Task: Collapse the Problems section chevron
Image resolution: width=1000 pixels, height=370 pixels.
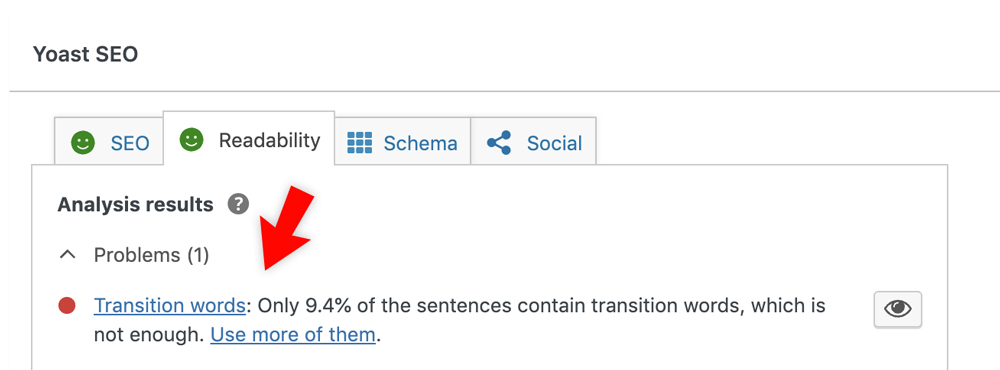Action: pyautogui.click(x=67, y=255)
